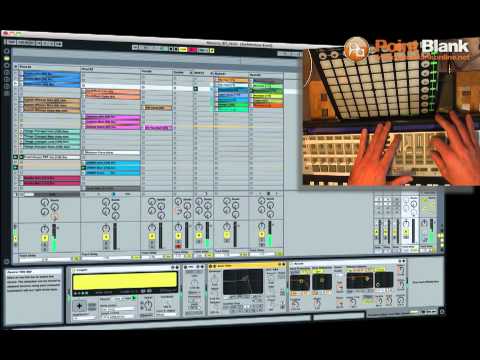
Task: Click the plus icon in yellow sampler device
Action: [x=79, y=306]
